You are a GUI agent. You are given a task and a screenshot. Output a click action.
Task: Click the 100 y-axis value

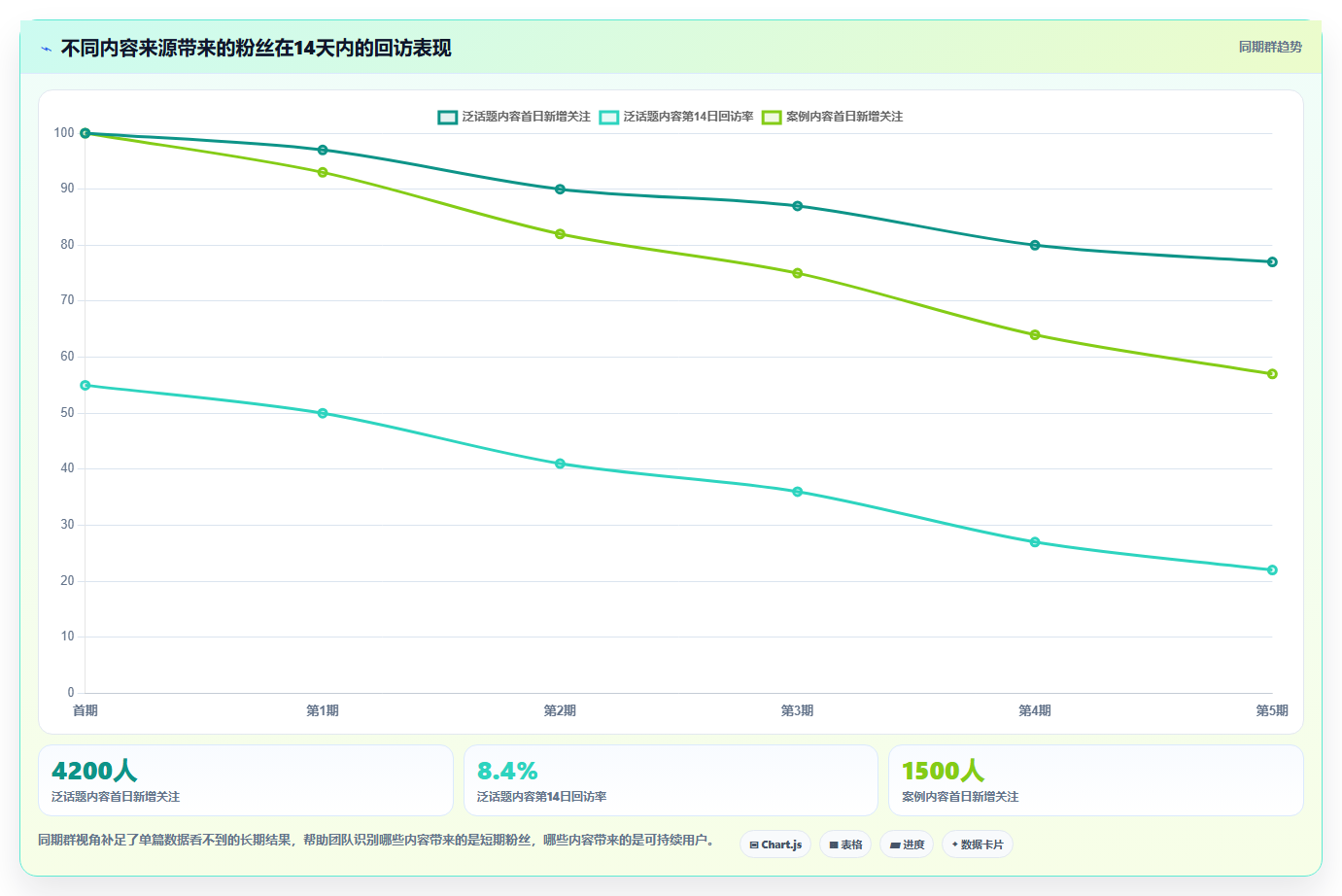[64, 132]
